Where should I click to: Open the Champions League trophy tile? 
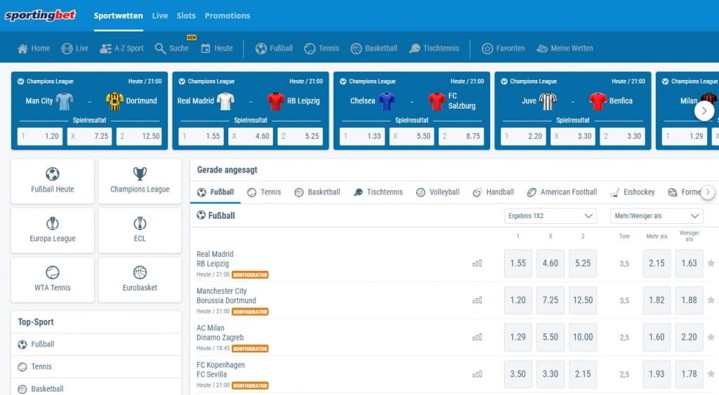[x=140, y=181]
